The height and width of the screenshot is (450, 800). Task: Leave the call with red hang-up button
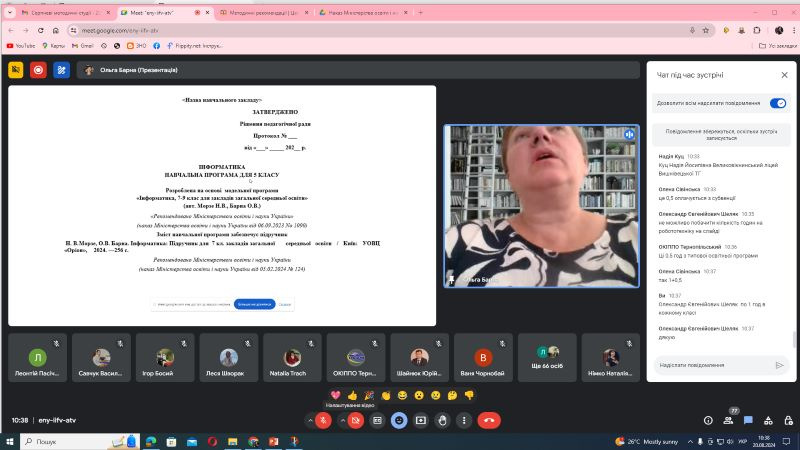click(x=489, y=420)
